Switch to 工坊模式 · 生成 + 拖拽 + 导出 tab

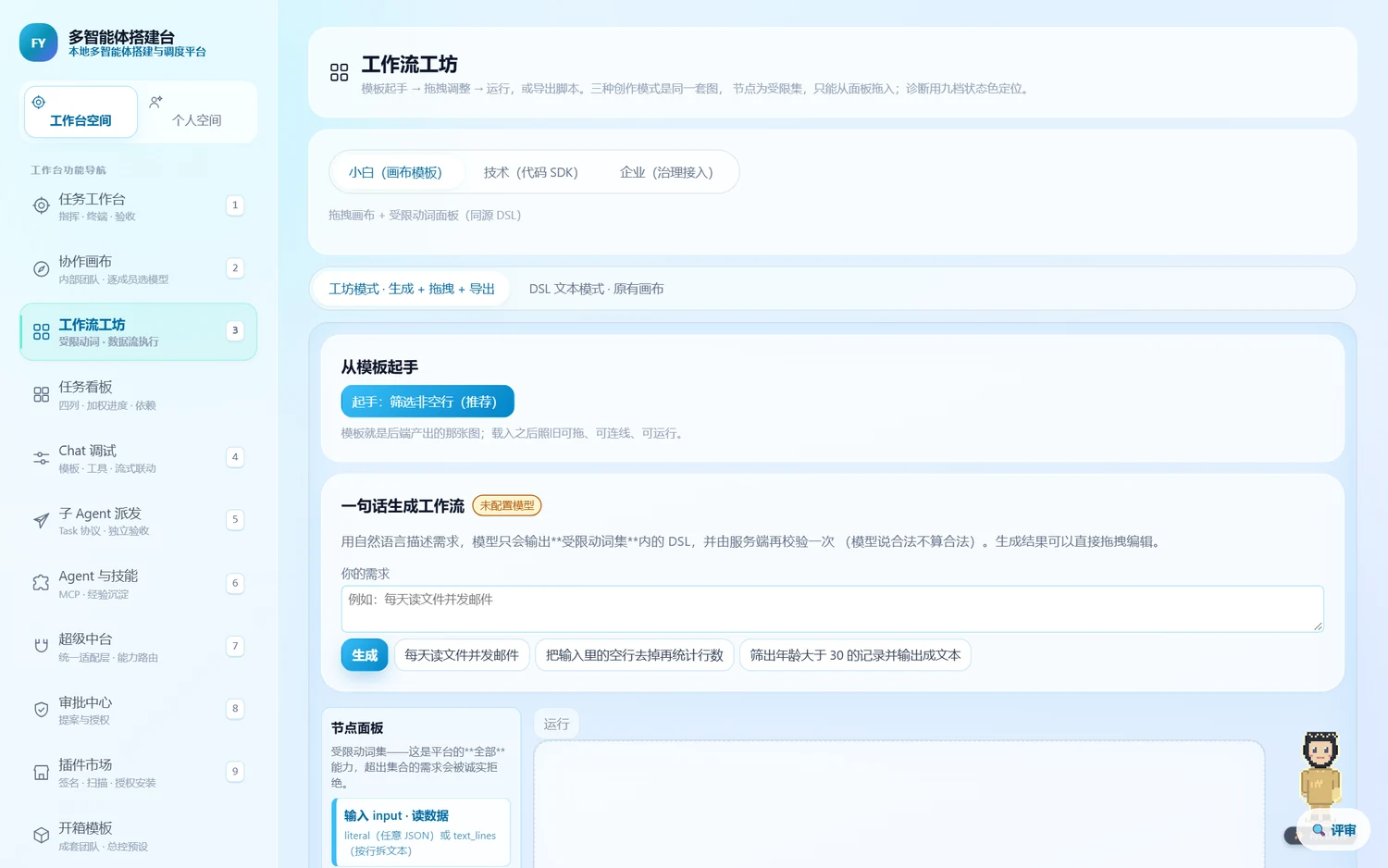(x=412, y=289)
